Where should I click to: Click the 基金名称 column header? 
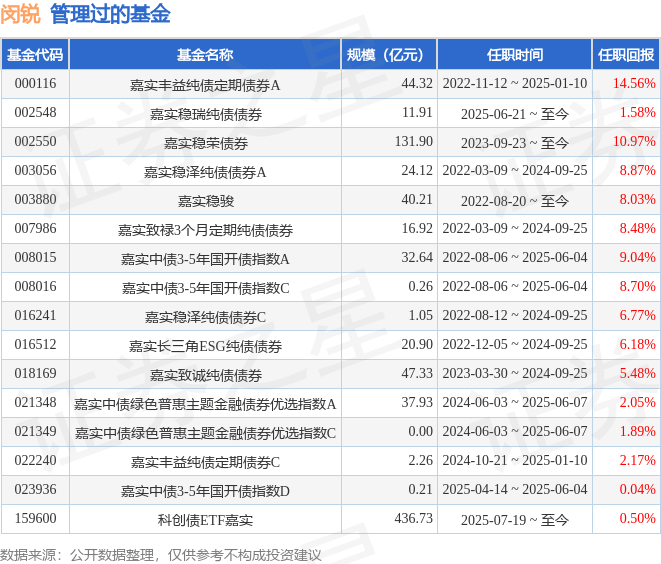pyautogui.click(x=205, y=55)
